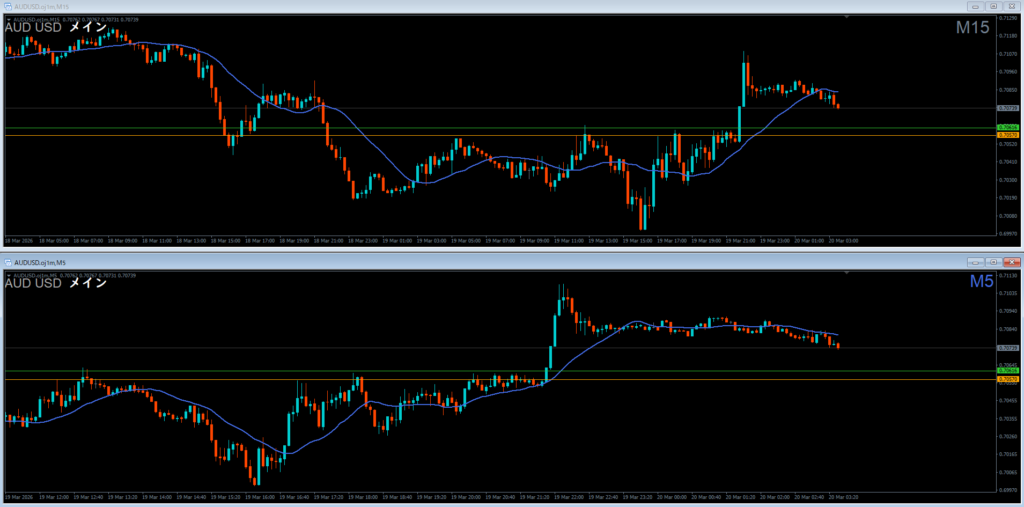Click the AUD USD メイン label in M15 chart
Screen dimensions: 1024x507
click(56, 27)
